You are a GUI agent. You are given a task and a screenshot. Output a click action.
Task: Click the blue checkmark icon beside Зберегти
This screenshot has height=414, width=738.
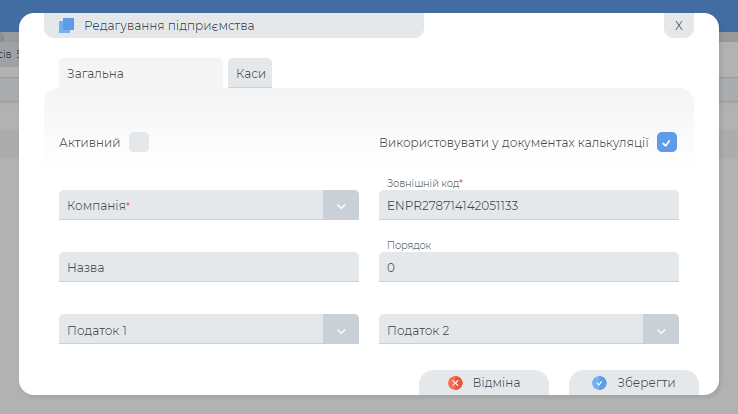pyautogui.click(x=599, y=383)
